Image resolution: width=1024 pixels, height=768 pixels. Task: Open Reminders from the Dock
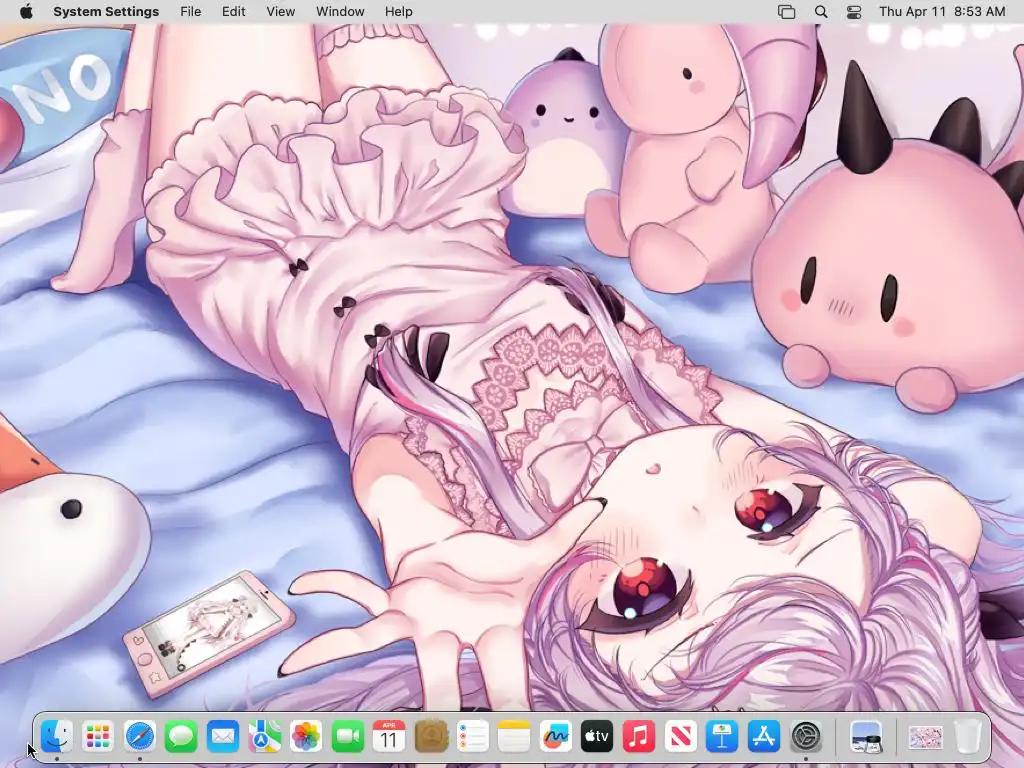click(x=472, y=737)
